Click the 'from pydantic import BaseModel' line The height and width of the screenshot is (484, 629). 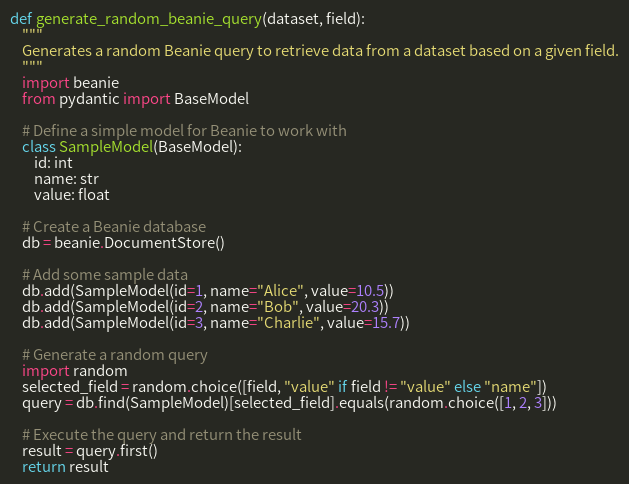(x=136, y=99)
